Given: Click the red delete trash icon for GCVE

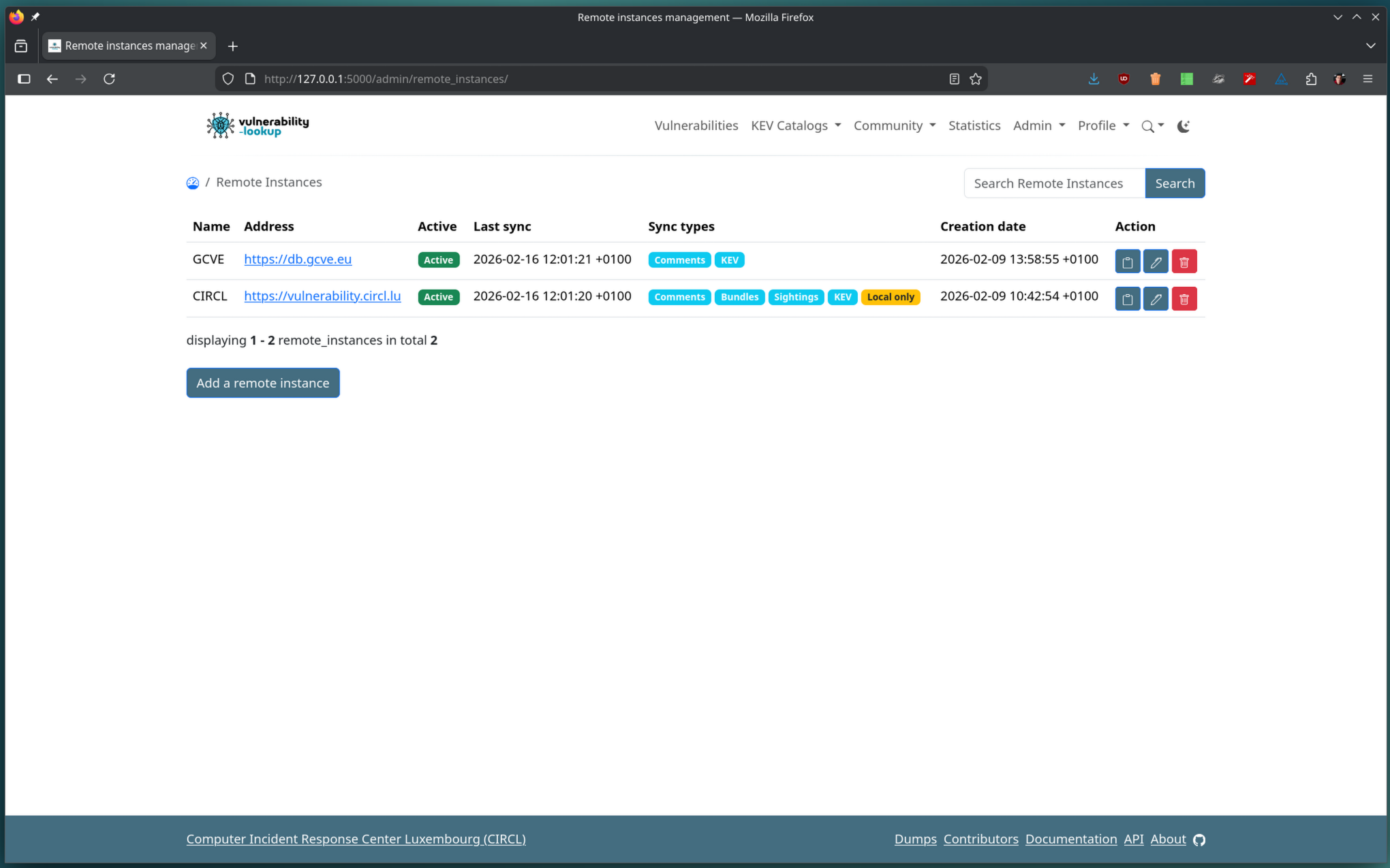Looking at the screenshot, I should pyautogui.click(x=1184, y=262).
